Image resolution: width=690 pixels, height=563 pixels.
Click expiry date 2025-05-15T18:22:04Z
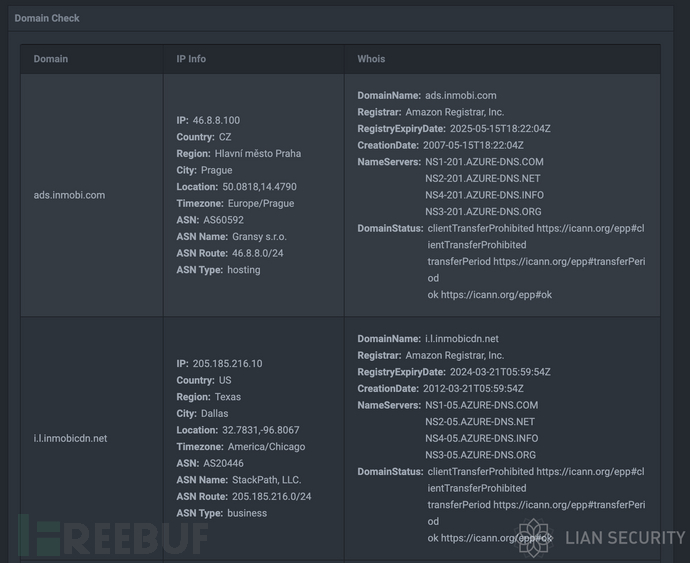(500, 129)
